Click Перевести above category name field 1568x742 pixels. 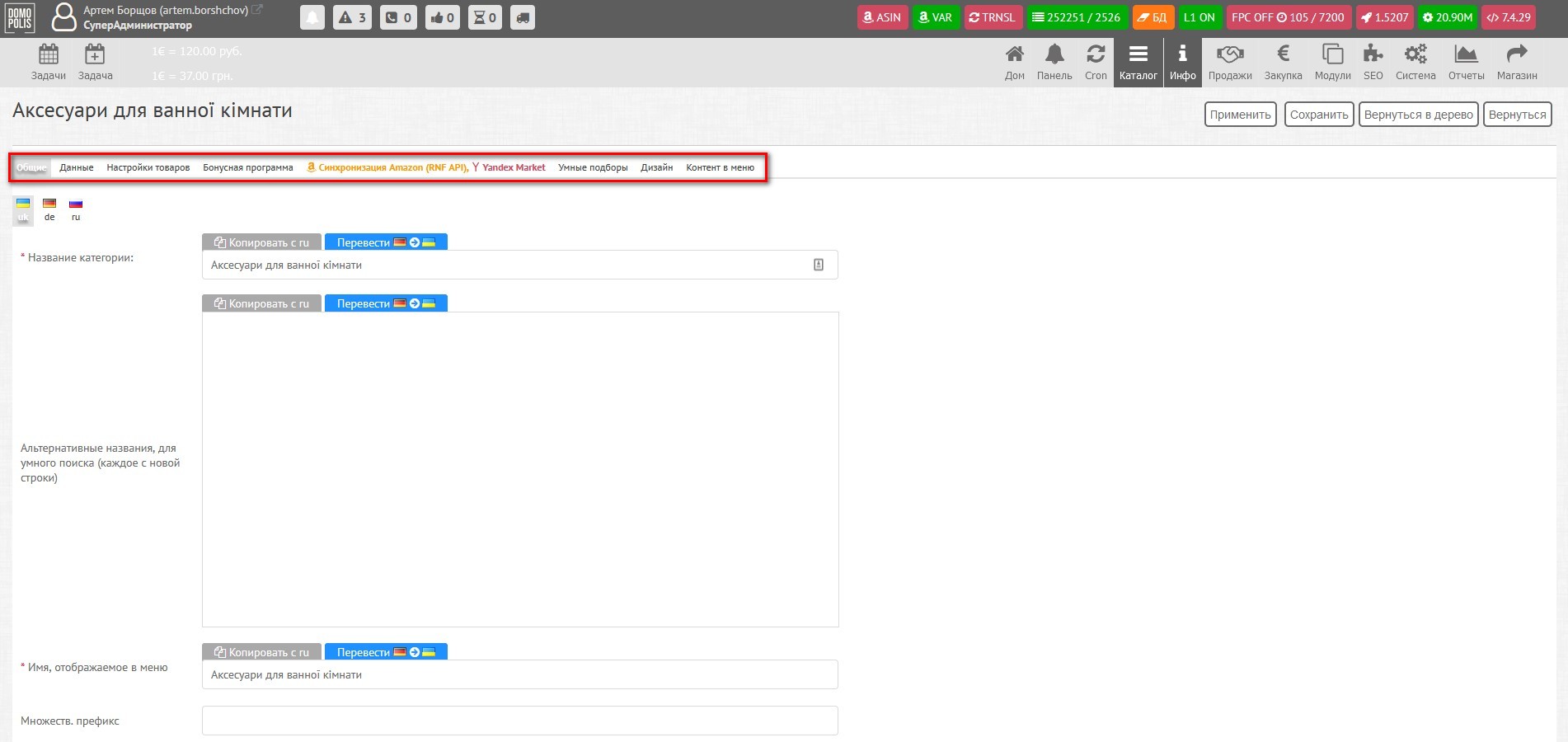point(386,242)
